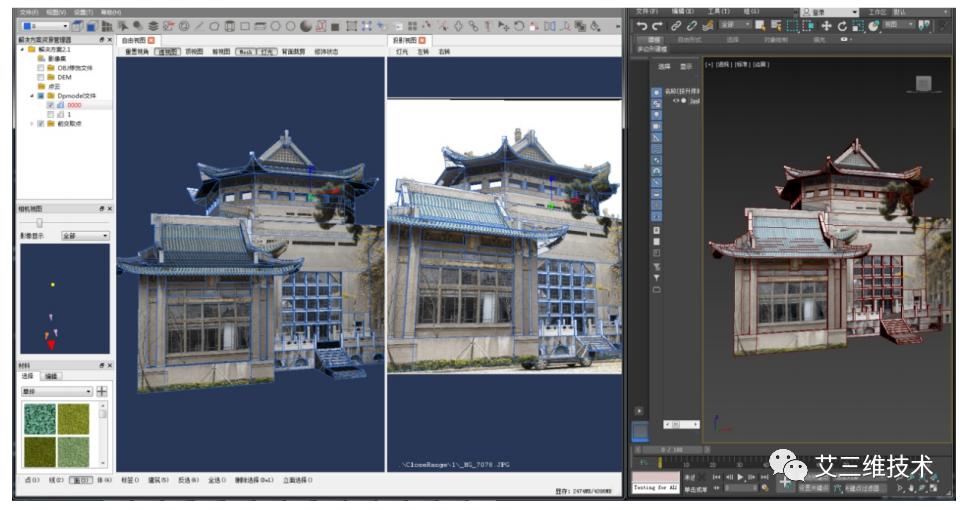Image resolution: width=966 pixels, height=510 pixels.
Task: Click the wireframe cube icon in modeler toolbar
Action: [x=77, y=26]
